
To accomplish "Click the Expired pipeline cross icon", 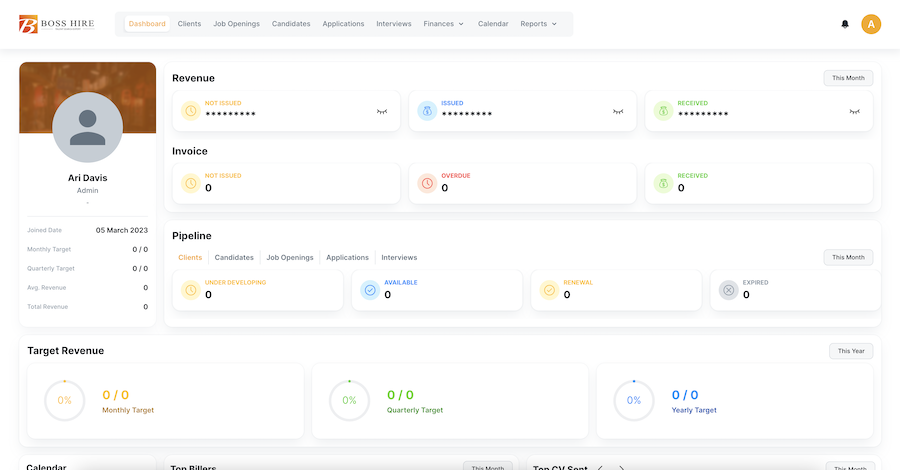I will [x=728, y=290].
